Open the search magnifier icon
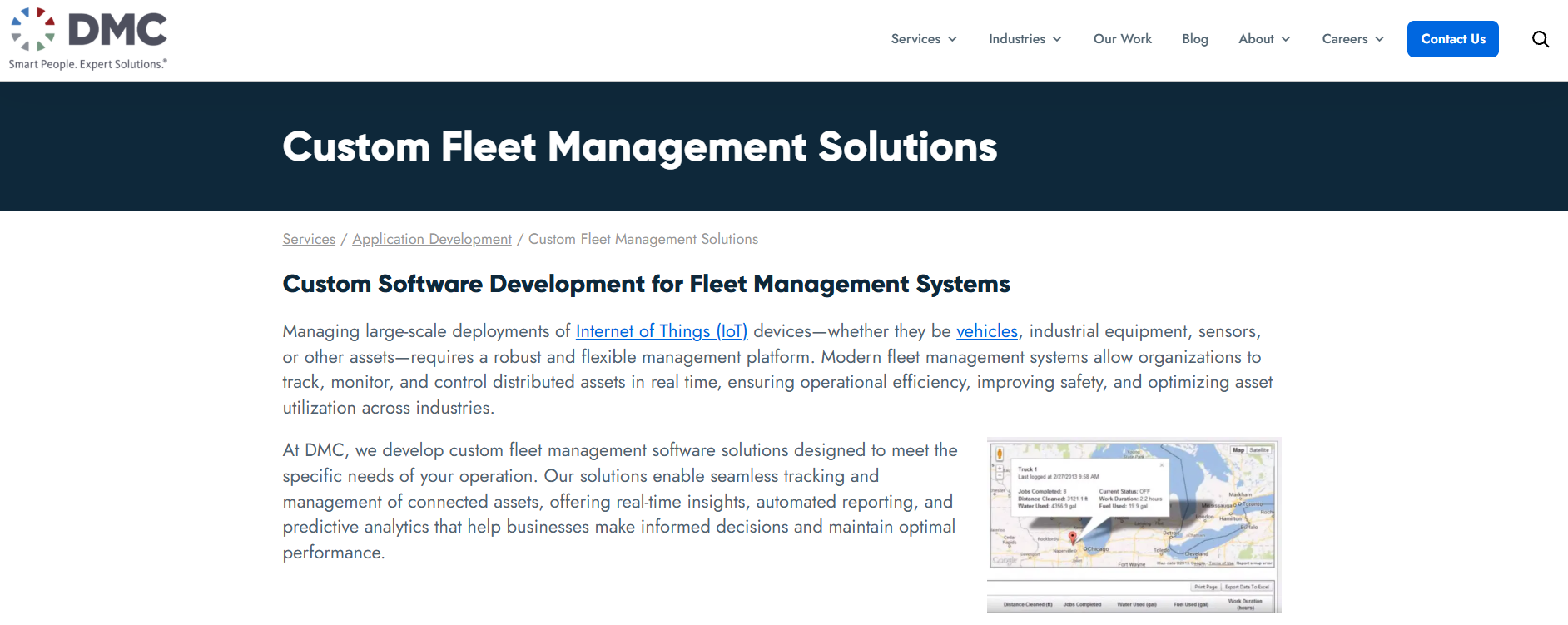The width and height of the screenshot is (1568, 625). pos(1541,39)
